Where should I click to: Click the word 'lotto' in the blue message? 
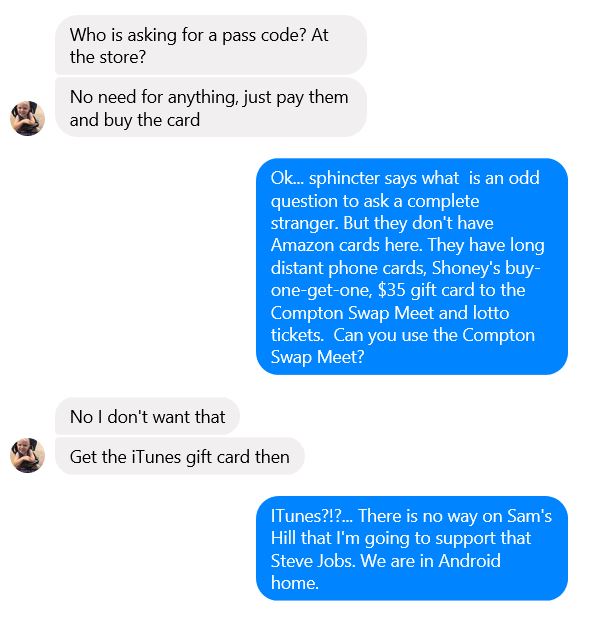(x=491, y=313)
